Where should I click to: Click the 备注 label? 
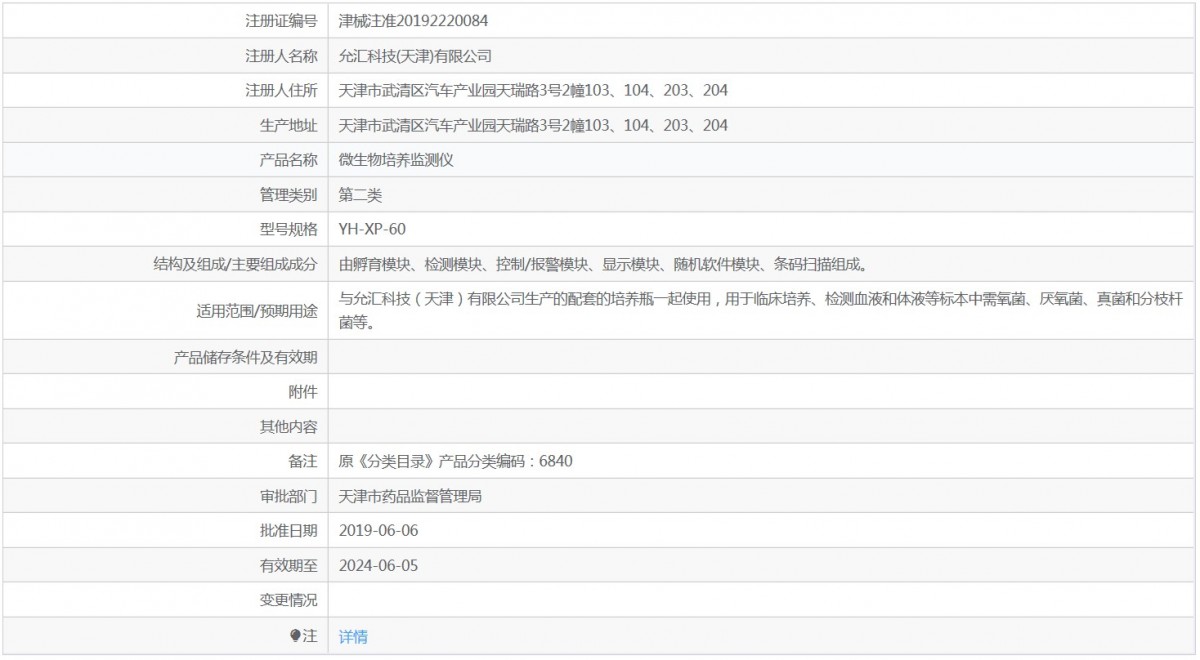pos(303,461)
